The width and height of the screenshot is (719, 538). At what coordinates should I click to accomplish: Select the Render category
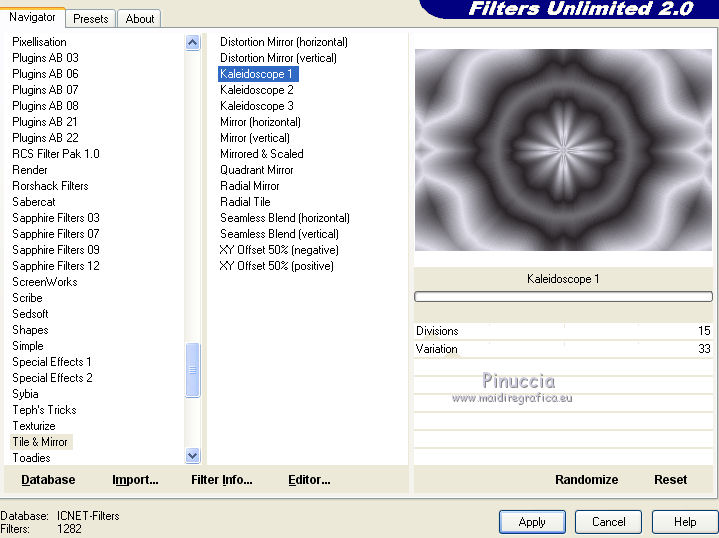coord(30,170)
